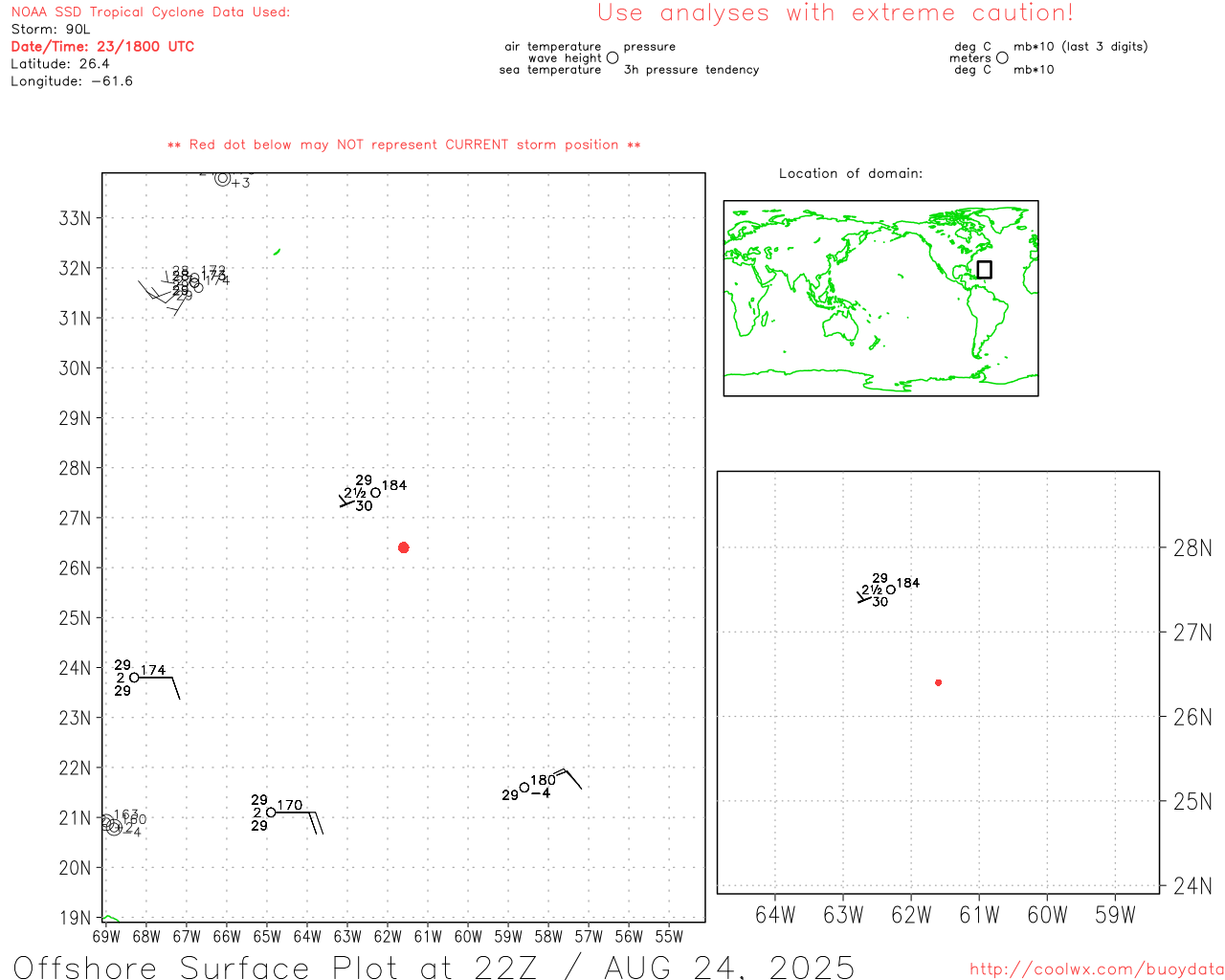Click the 'air temperature' legend label
This screenshot has width=1225, height=980.
point(553,47)
